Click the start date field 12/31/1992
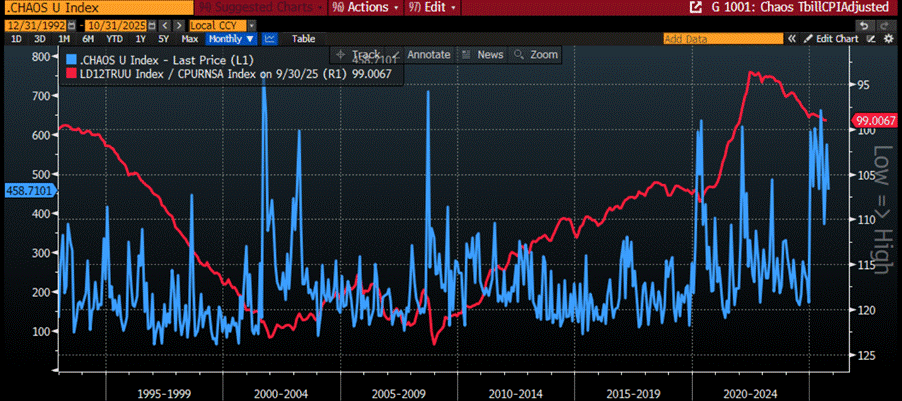 click(36, 26)
